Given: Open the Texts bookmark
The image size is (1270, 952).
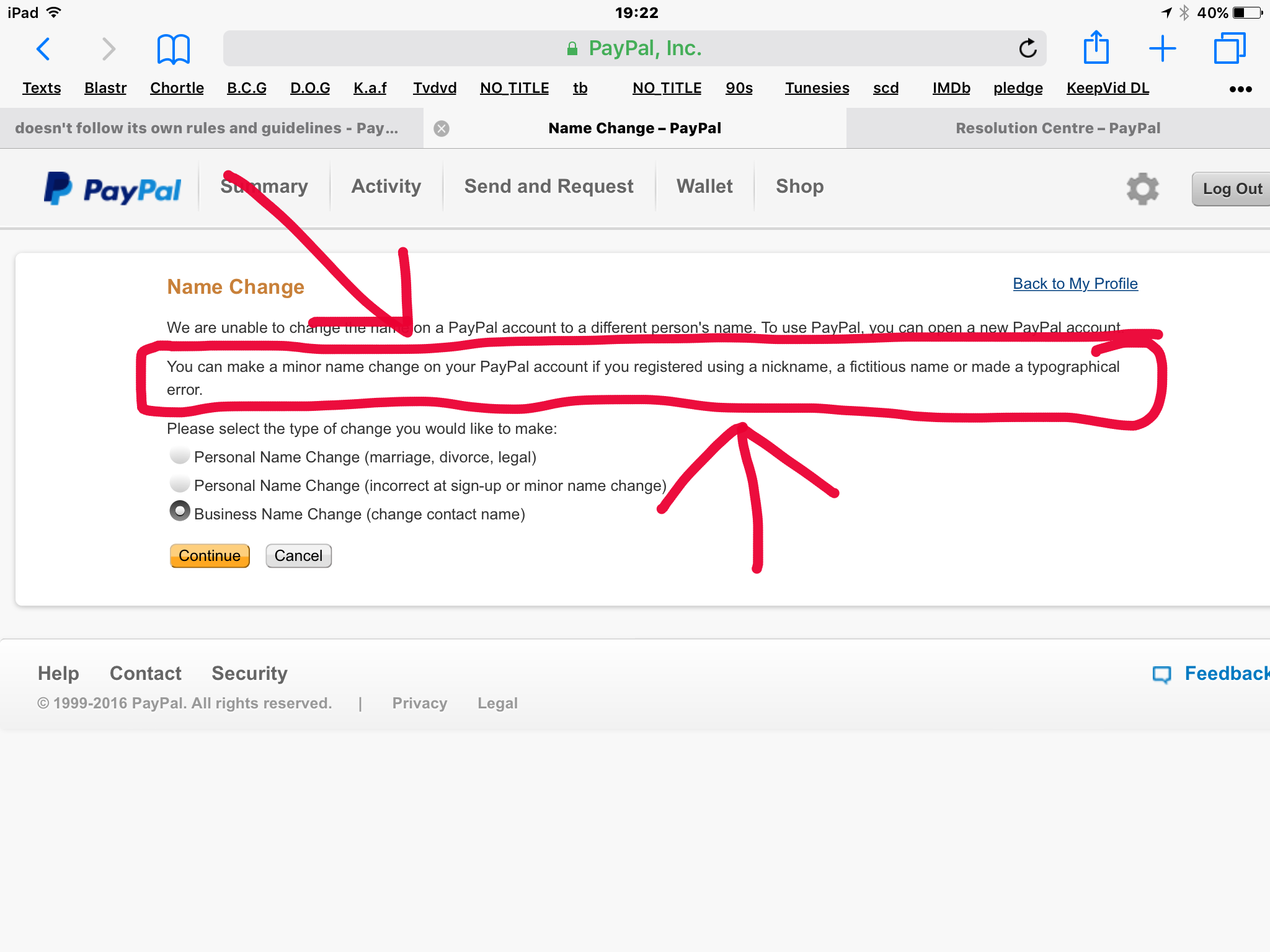Looking at the screenshot, I should [x=42, y=89].
